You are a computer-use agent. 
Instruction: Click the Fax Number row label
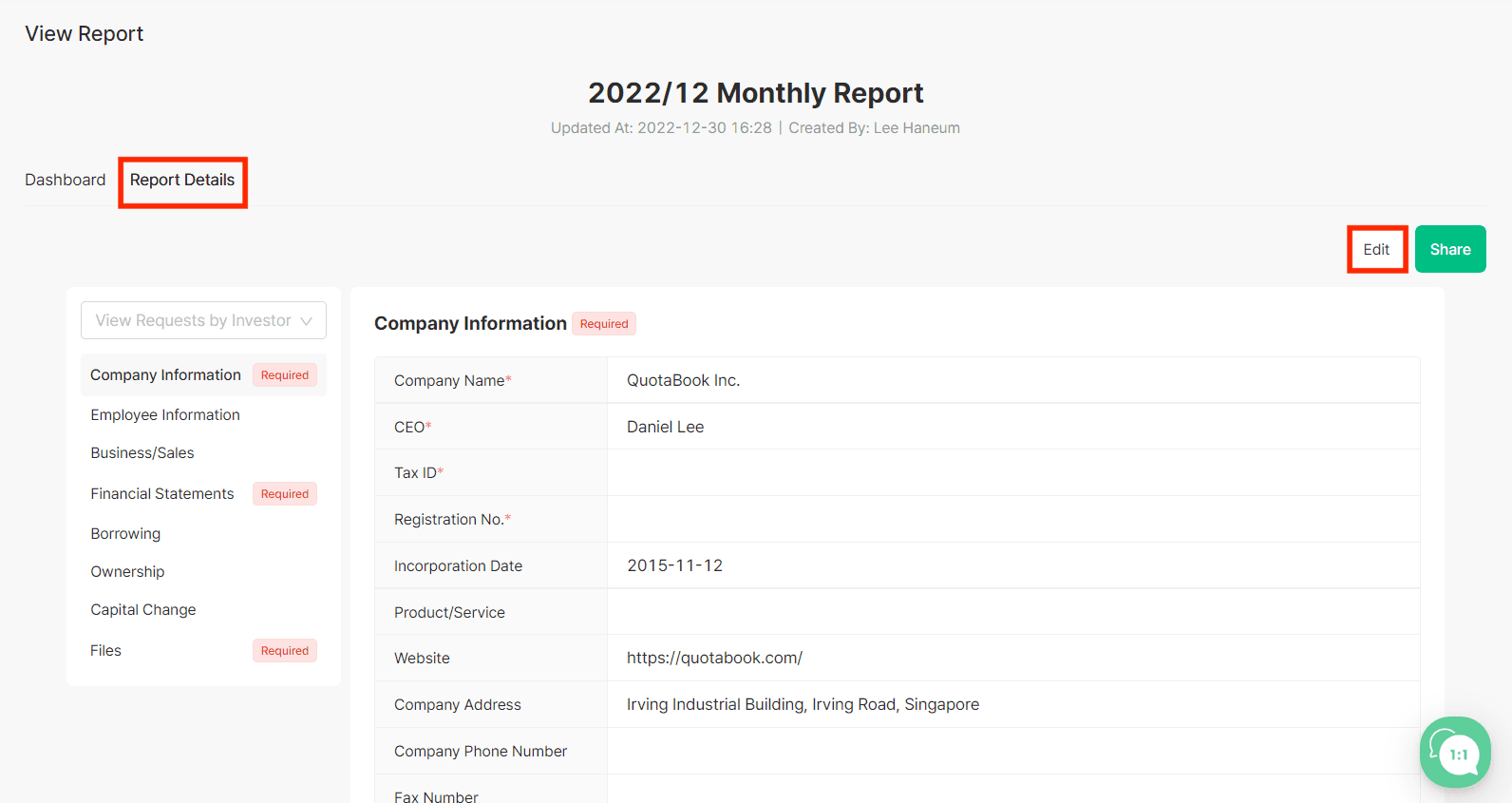(x=436, y=796)
